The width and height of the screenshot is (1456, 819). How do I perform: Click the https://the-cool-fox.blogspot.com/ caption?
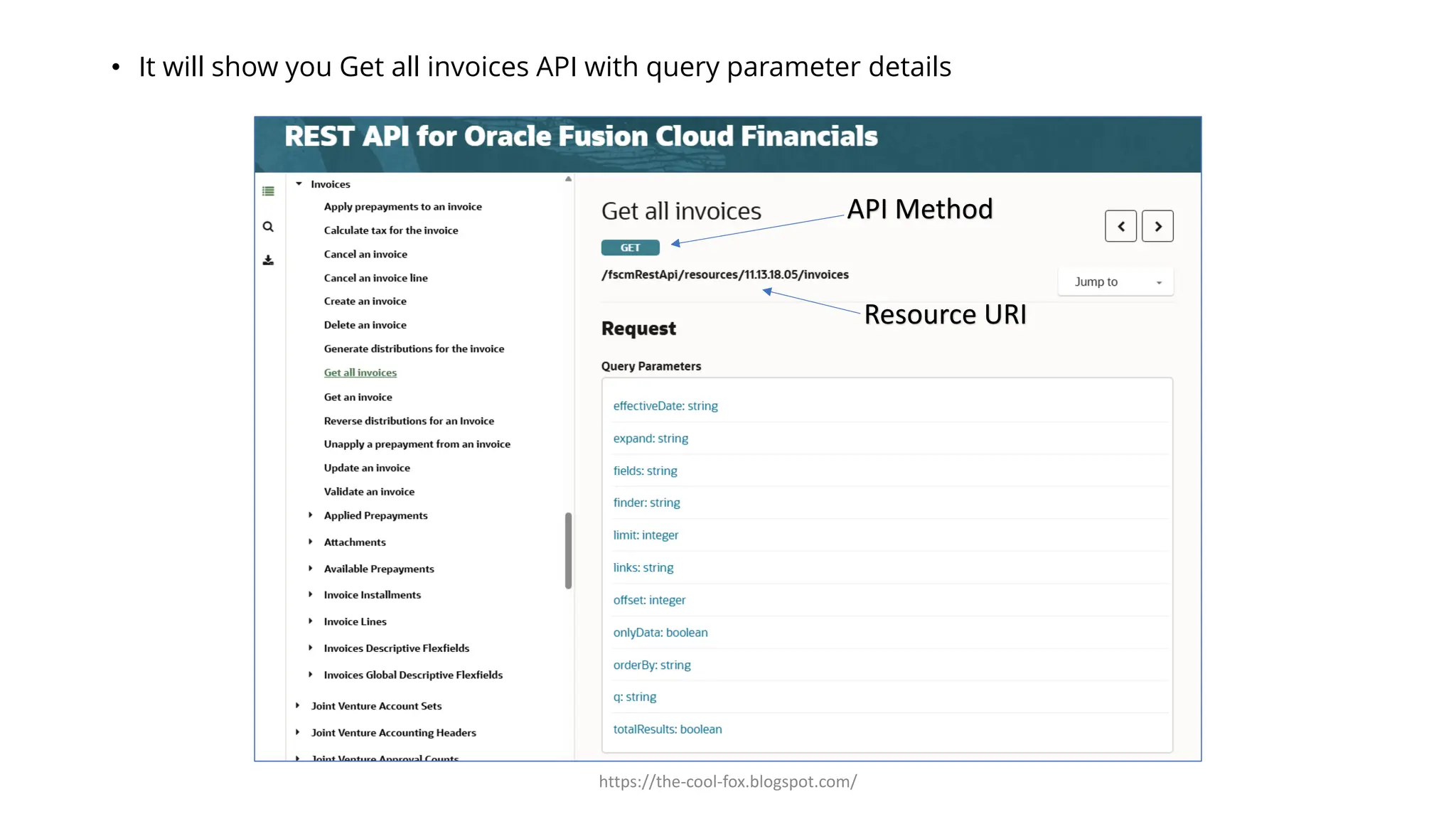tap(727, 781)
